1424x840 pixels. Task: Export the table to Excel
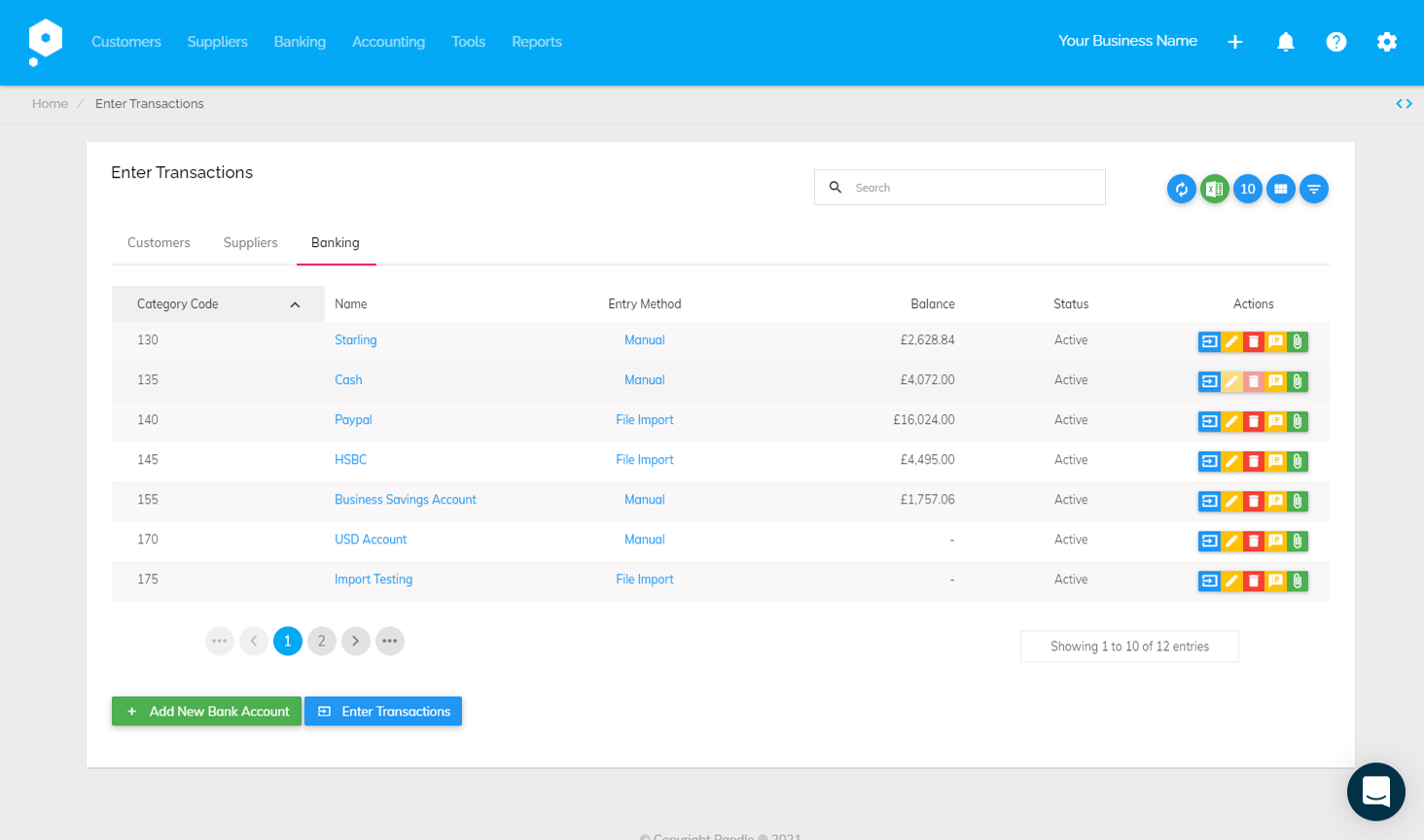coord(1214,189)
